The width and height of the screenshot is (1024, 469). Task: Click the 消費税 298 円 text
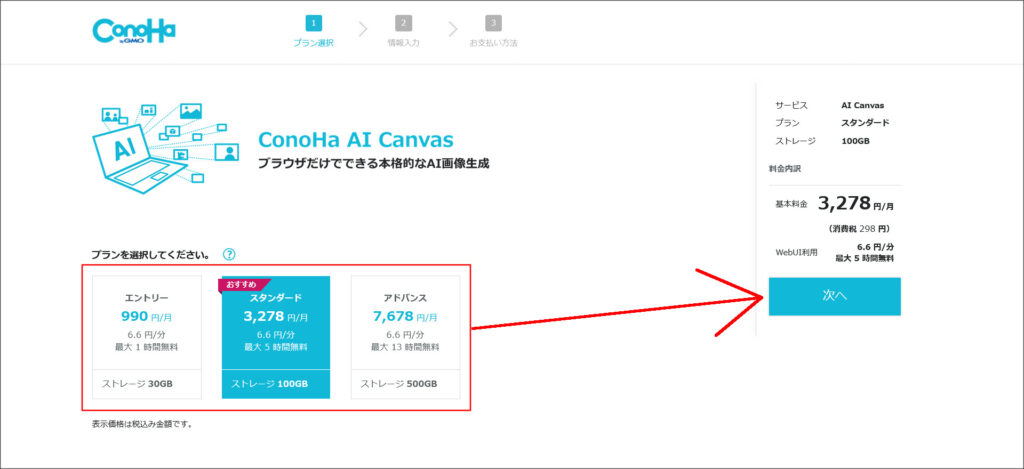tap(859, 229)
